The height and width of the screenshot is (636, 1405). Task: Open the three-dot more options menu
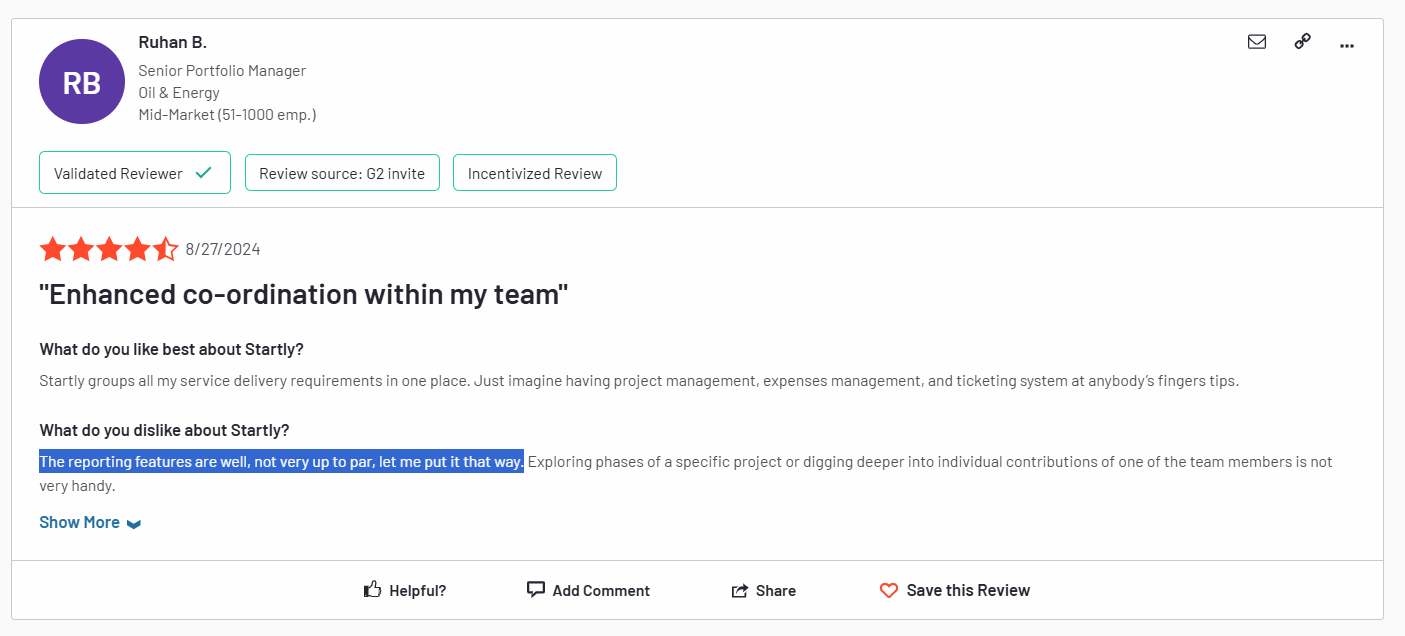[x=1346, y=44]
